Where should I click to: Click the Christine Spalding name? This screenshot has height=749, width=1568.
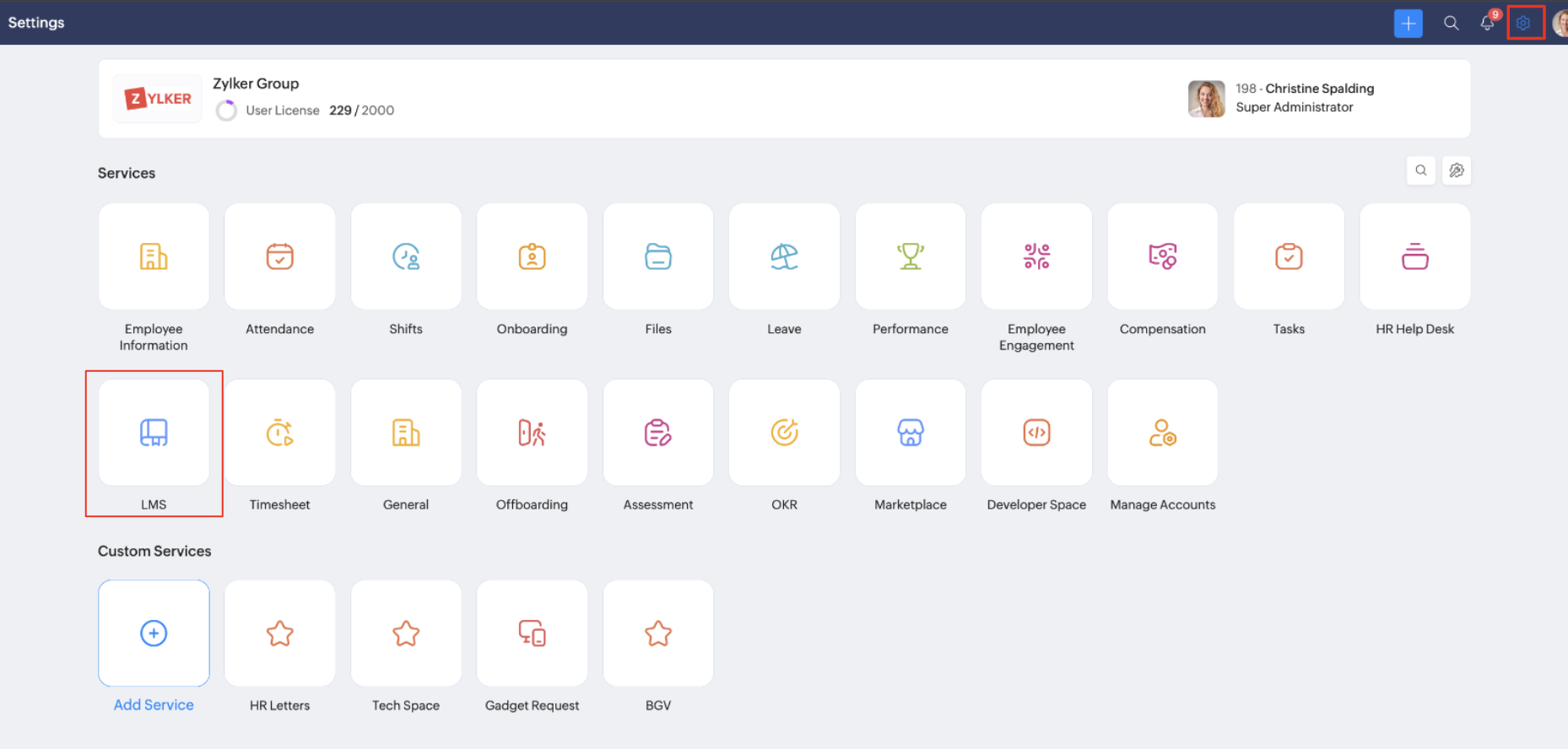[x=1320, y=89]
